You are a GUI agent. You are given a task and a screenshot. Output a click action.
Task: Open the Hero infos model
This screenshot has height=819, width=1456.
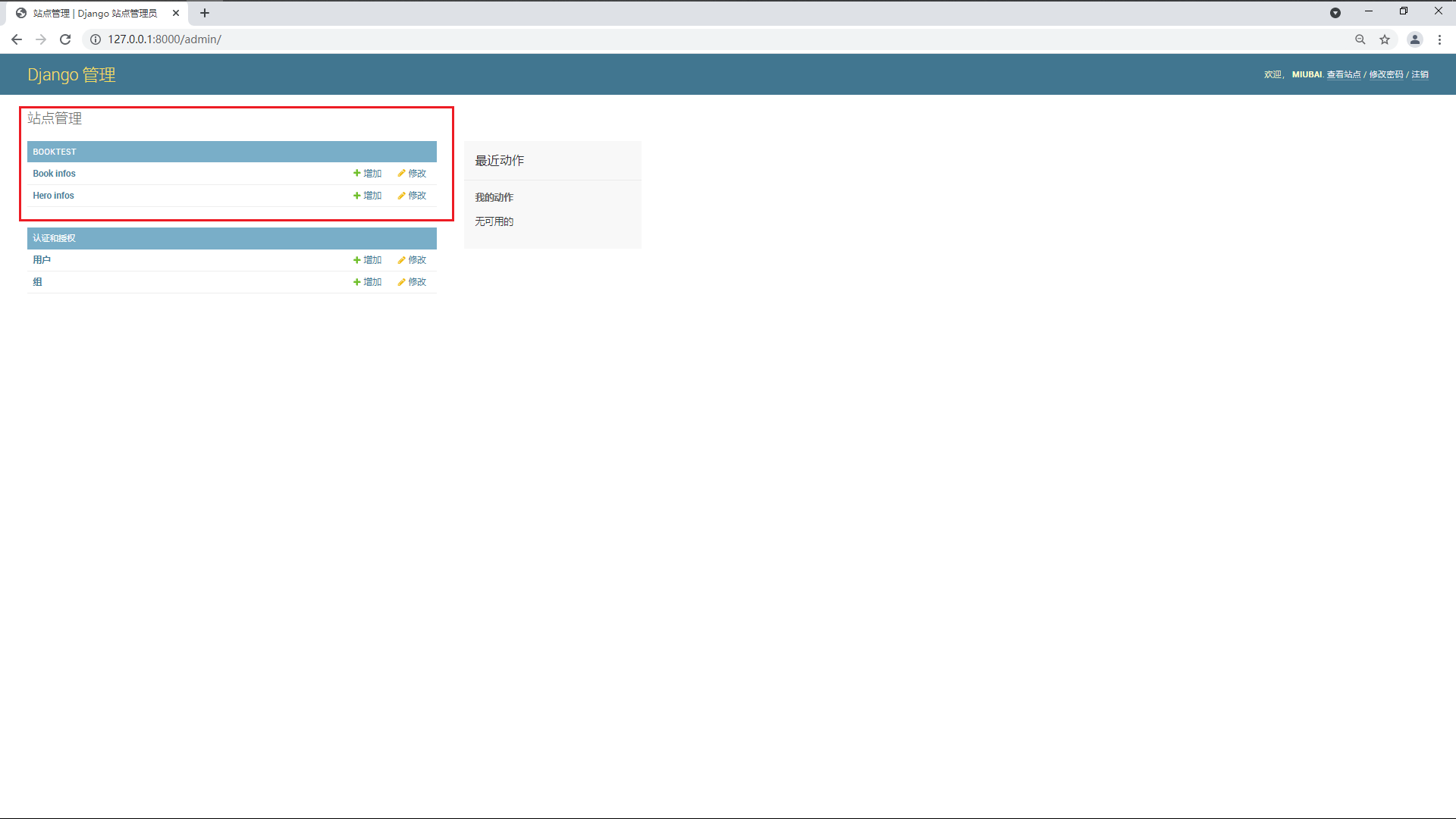(53, 196)
